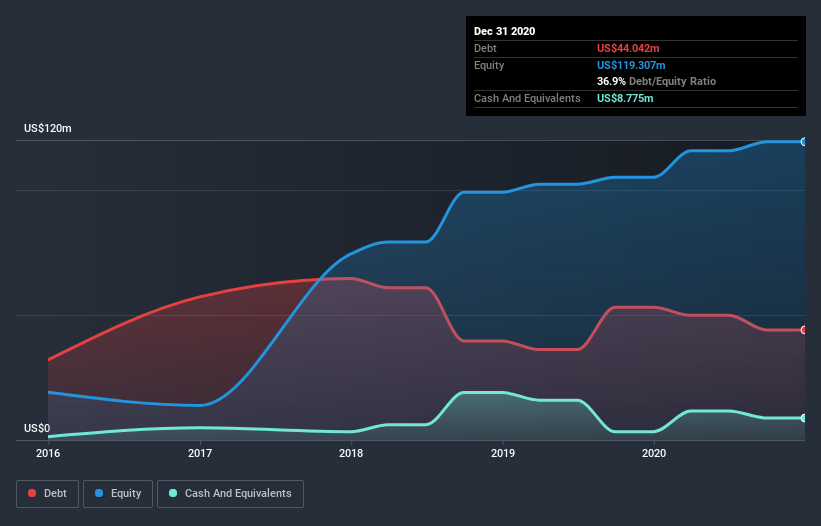
Task: Select the 2016 x-axis label
Action: tap(48, 453)
